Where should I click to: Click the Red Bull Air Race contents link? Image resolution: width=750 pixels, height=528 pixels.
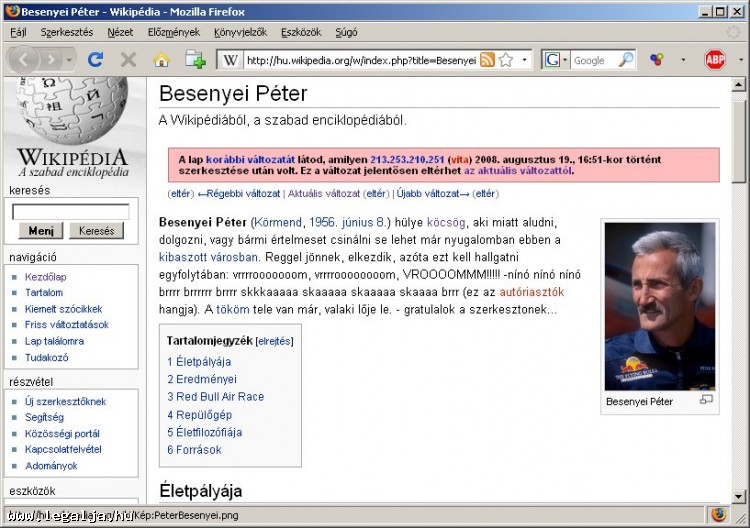220,397
